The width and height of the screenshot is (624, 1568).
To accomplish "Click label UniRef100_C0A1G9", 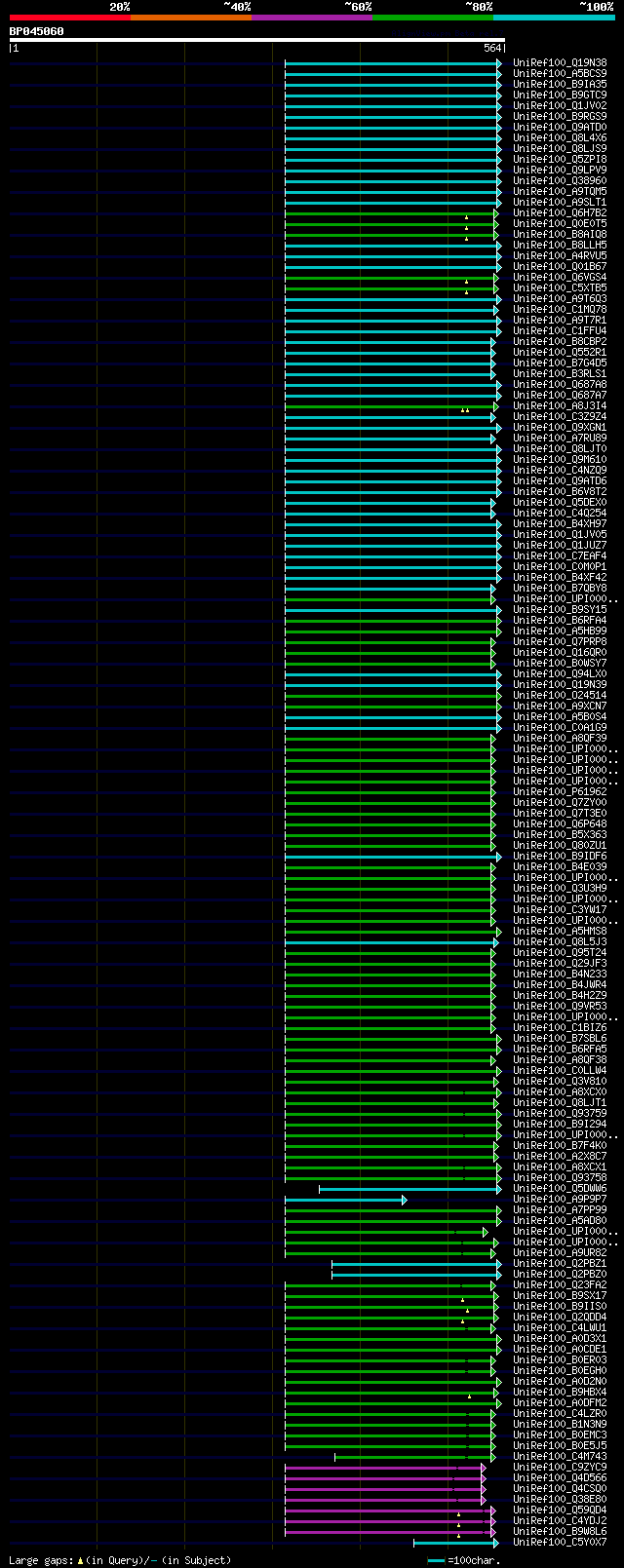I will pyautogui.click(x=560, y=728).
